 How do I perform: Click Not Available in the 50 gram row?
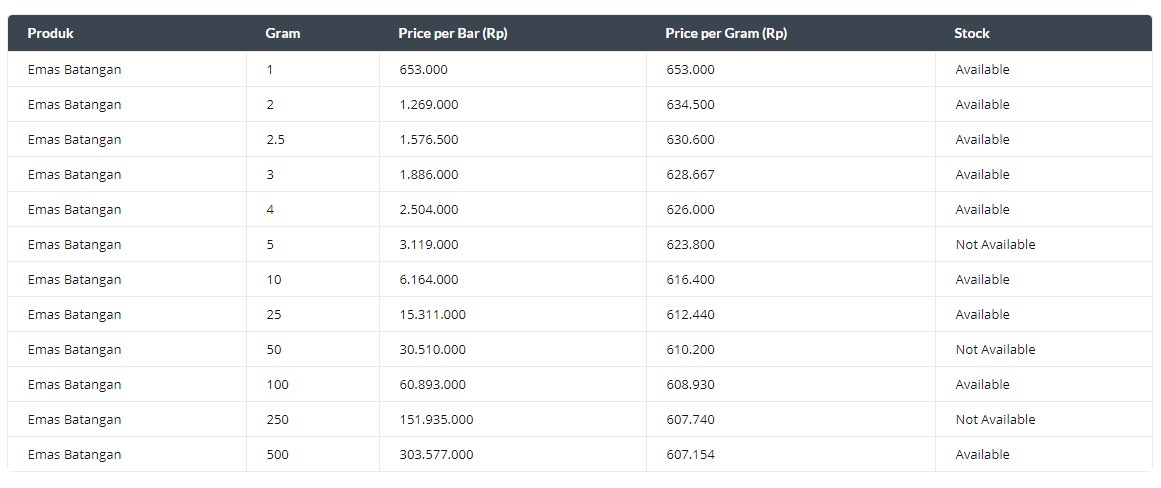[x=995, y=350]
